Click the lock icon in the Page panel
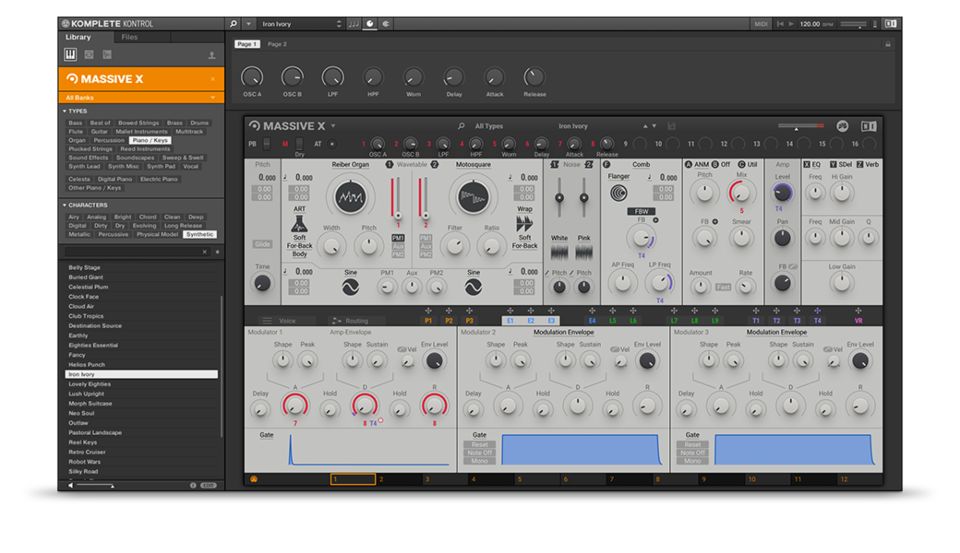Image resolution: width=960 pixels, height=553 pixels. pyautogui.click(x=886, y=44)
